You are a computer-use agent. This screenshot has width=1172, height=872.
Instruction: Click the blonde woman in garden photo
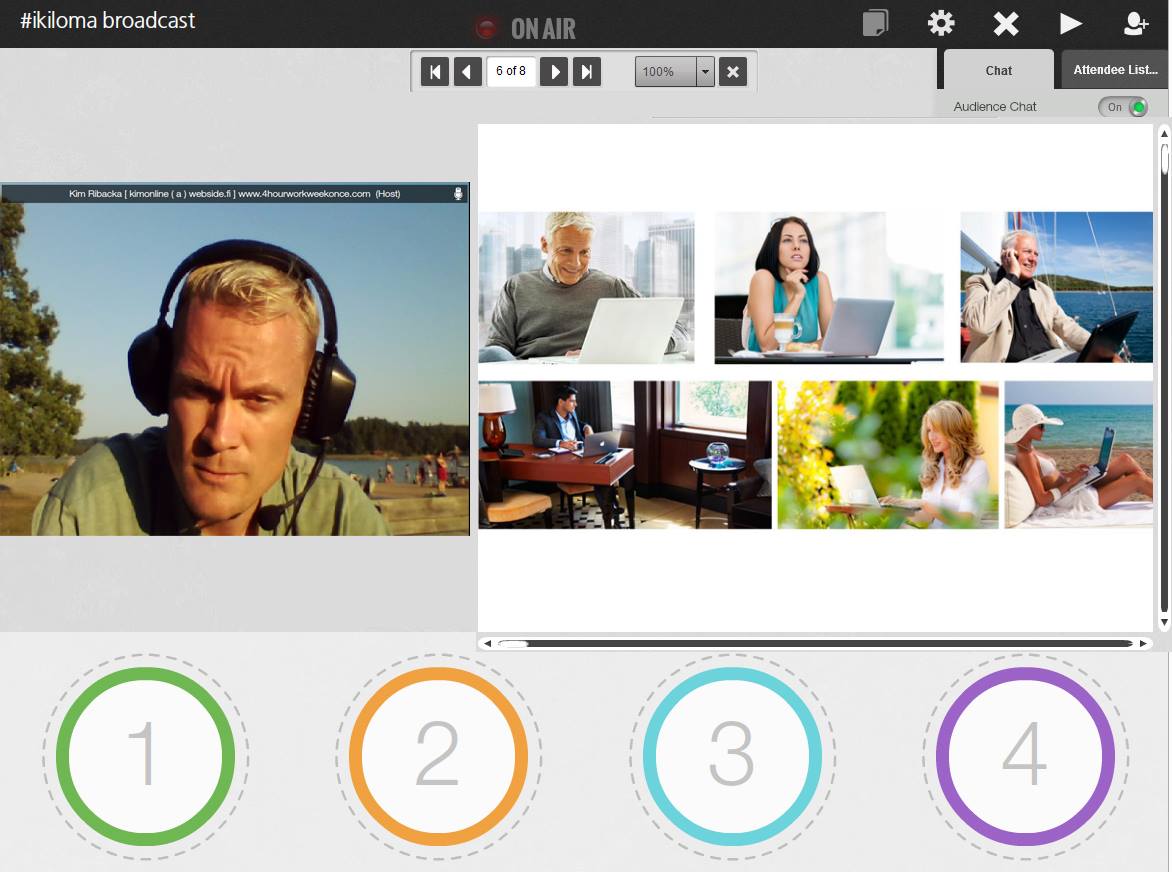[x=888, y=455]
